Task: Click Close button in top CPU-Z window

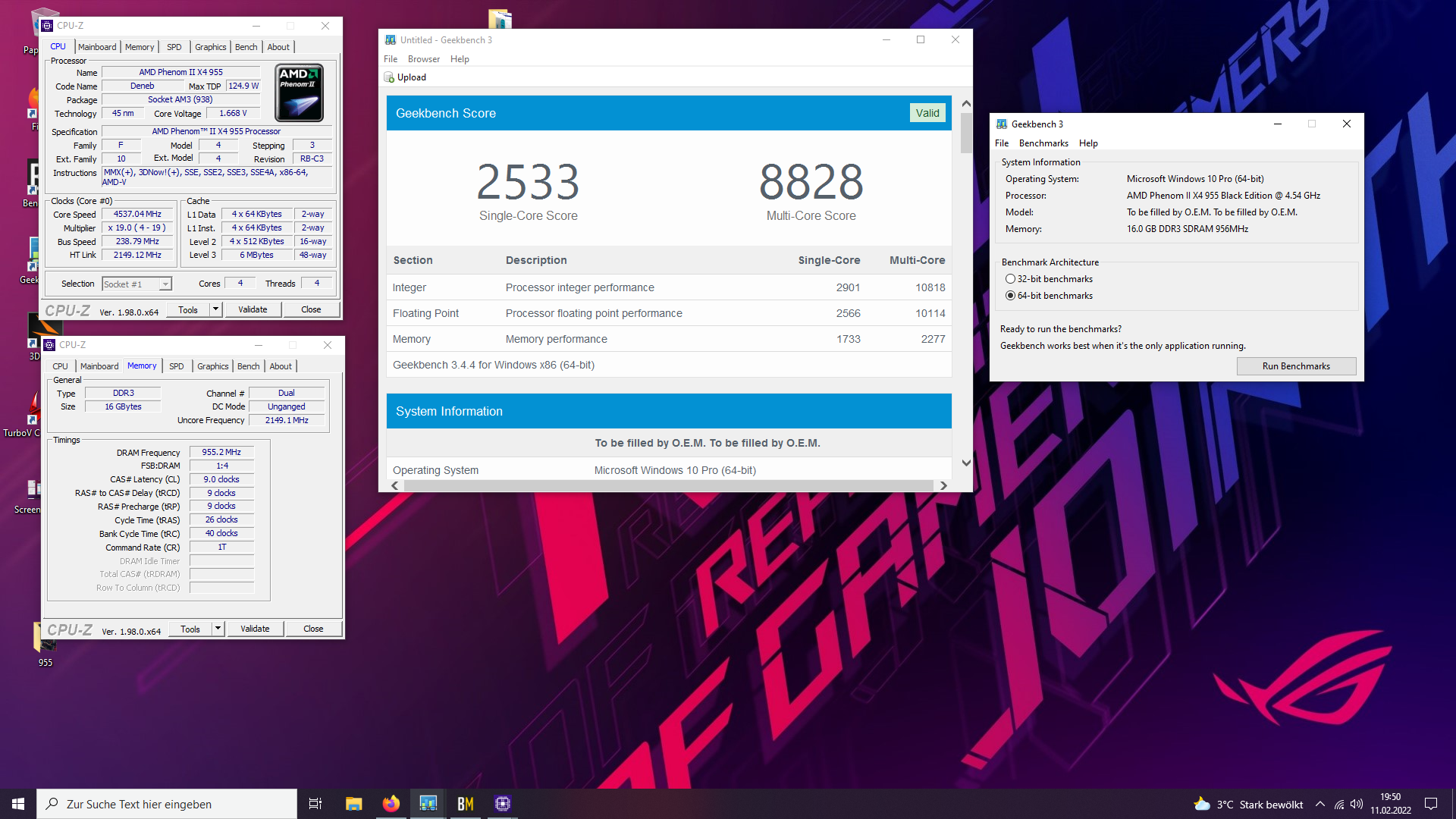Action: [311, 309]
